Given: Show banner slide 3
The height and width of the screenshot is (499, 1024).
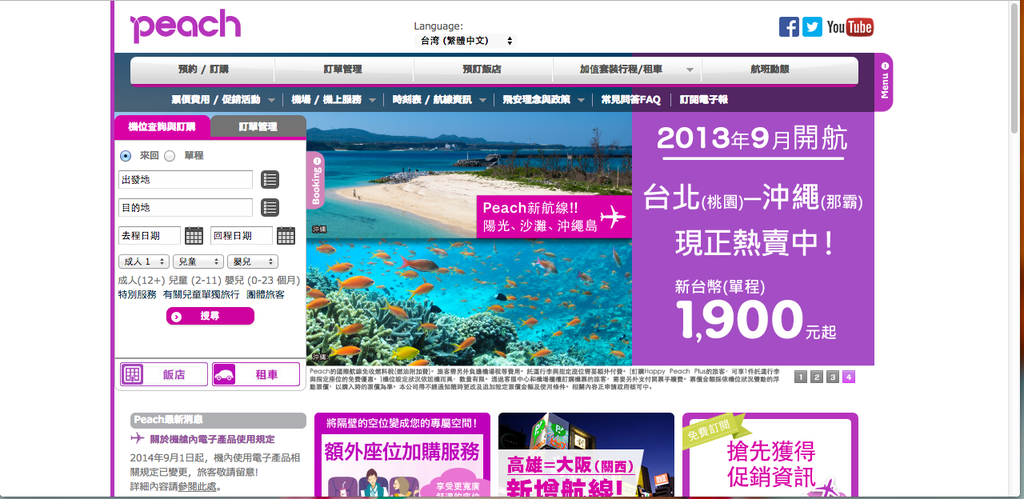Looking at the screenshot, I should pyautogui.click(x=832, y=376).
